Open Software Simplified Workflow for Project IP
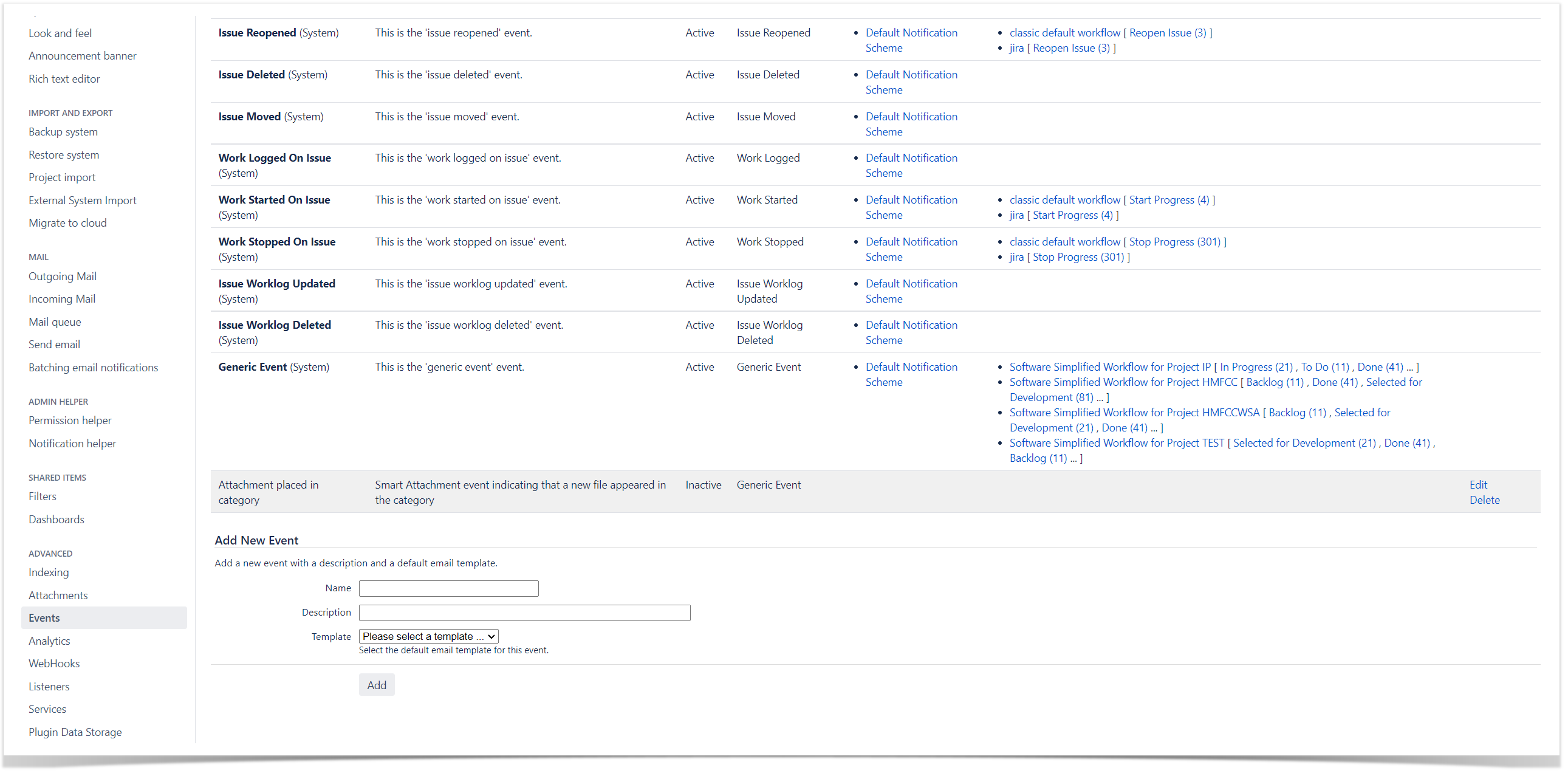The height and width of the screenshot is (773, 1568). coord(1110,366)
